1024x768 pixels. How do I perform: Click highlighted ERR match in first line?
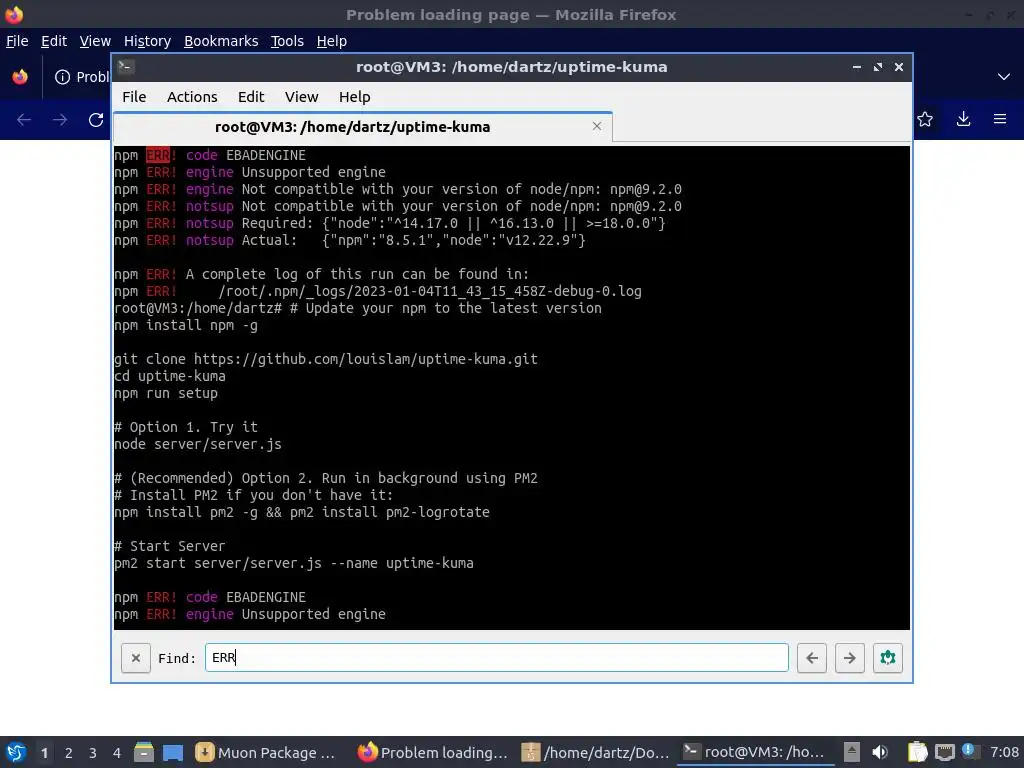(x=157, y=155)
